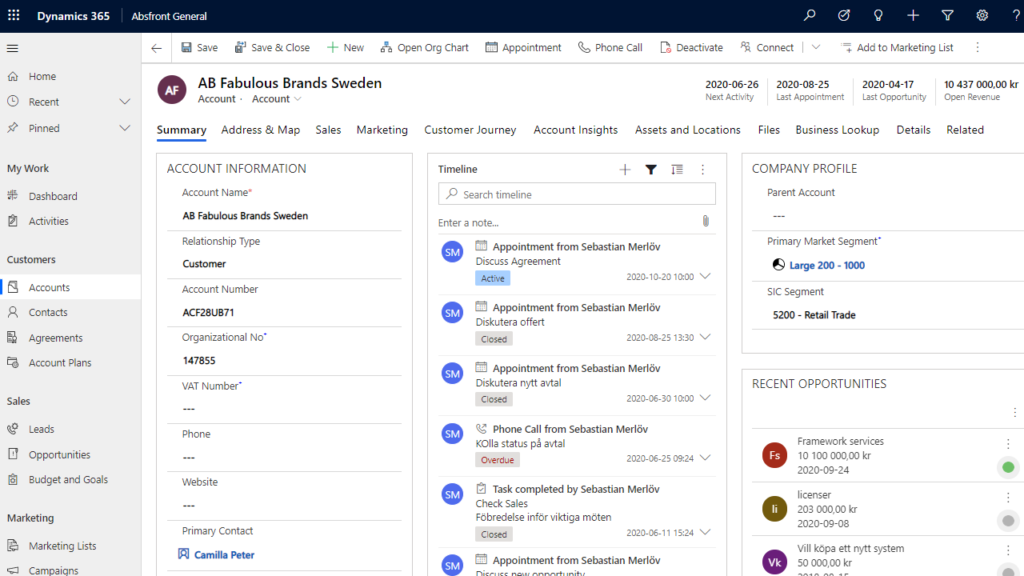Go back using the back arrow
Image resolution: width=1024 pixels, height=576 pixels.
point(157,48)
